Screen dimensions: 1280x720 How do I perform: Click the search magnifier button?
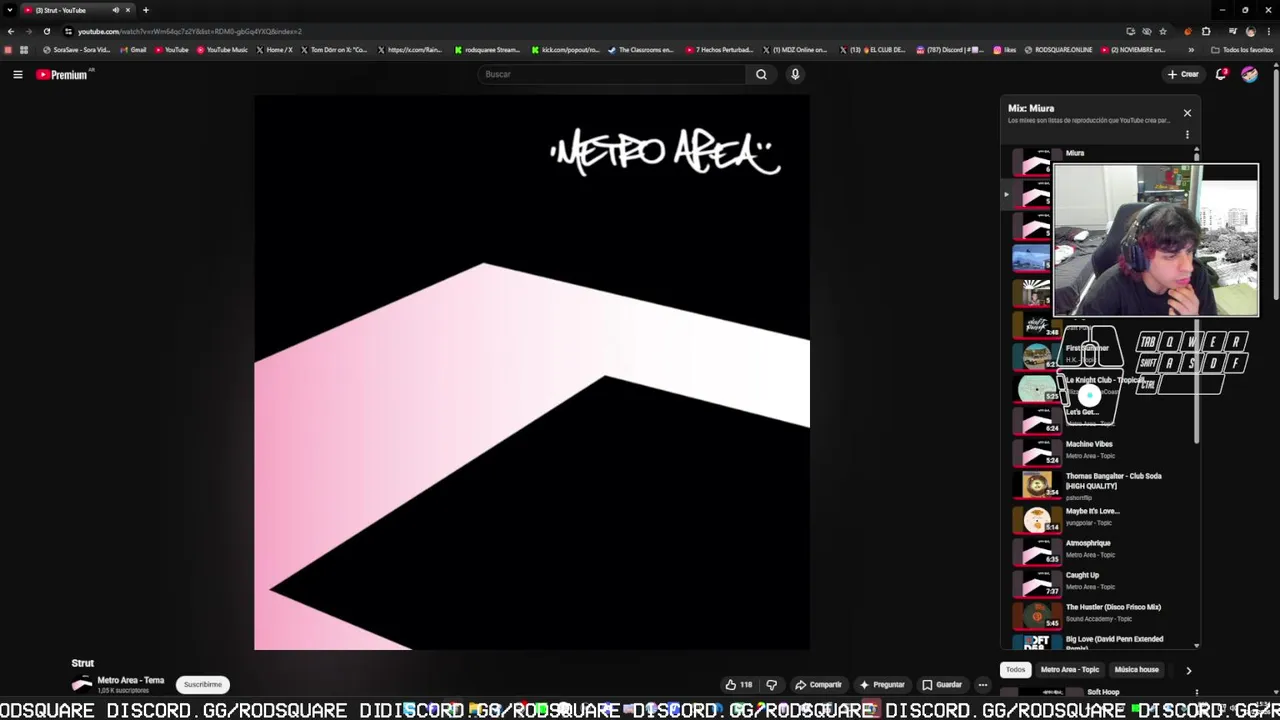pos(761,74)
